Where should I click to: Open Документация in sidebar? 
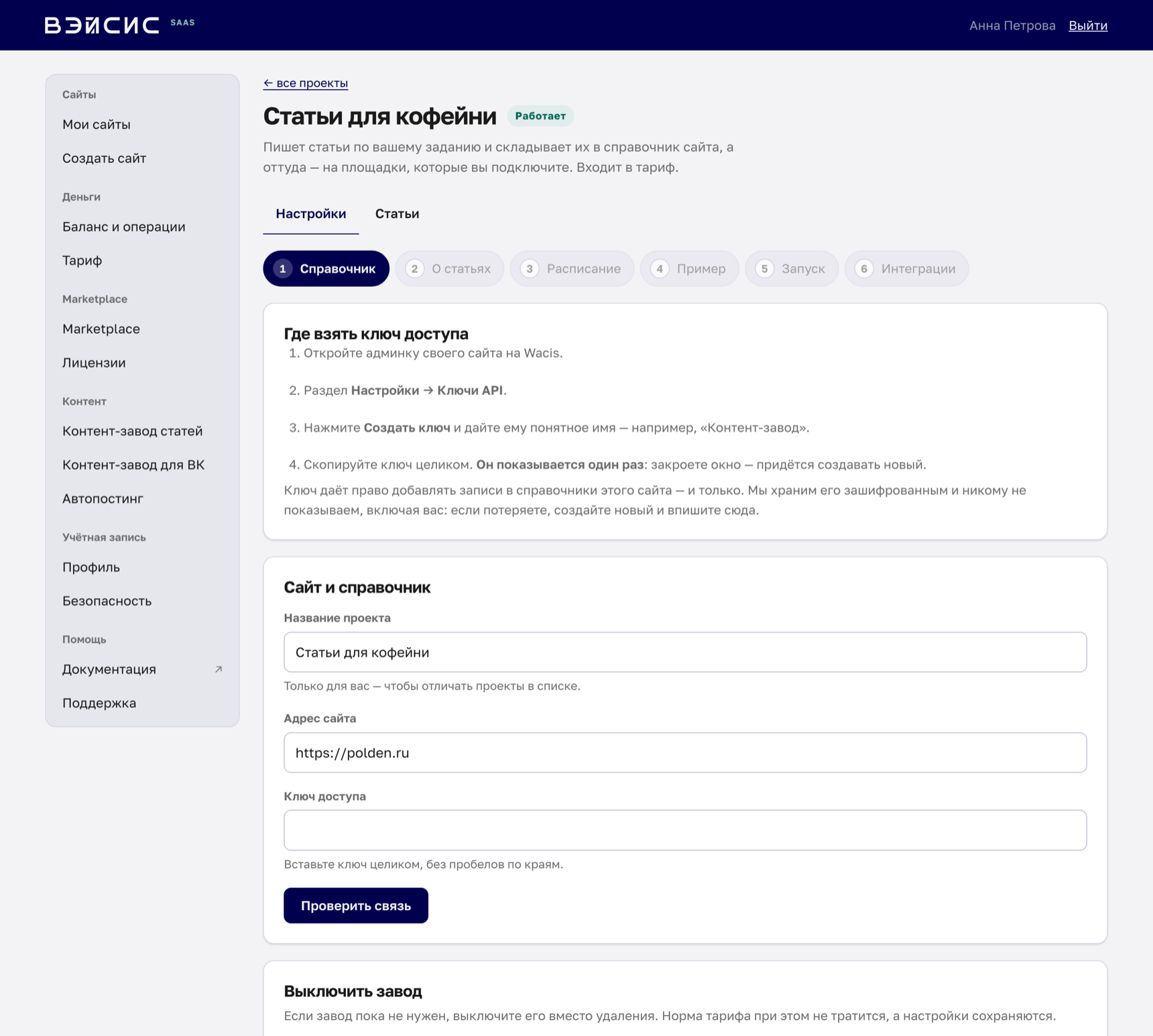click(142, 669)
